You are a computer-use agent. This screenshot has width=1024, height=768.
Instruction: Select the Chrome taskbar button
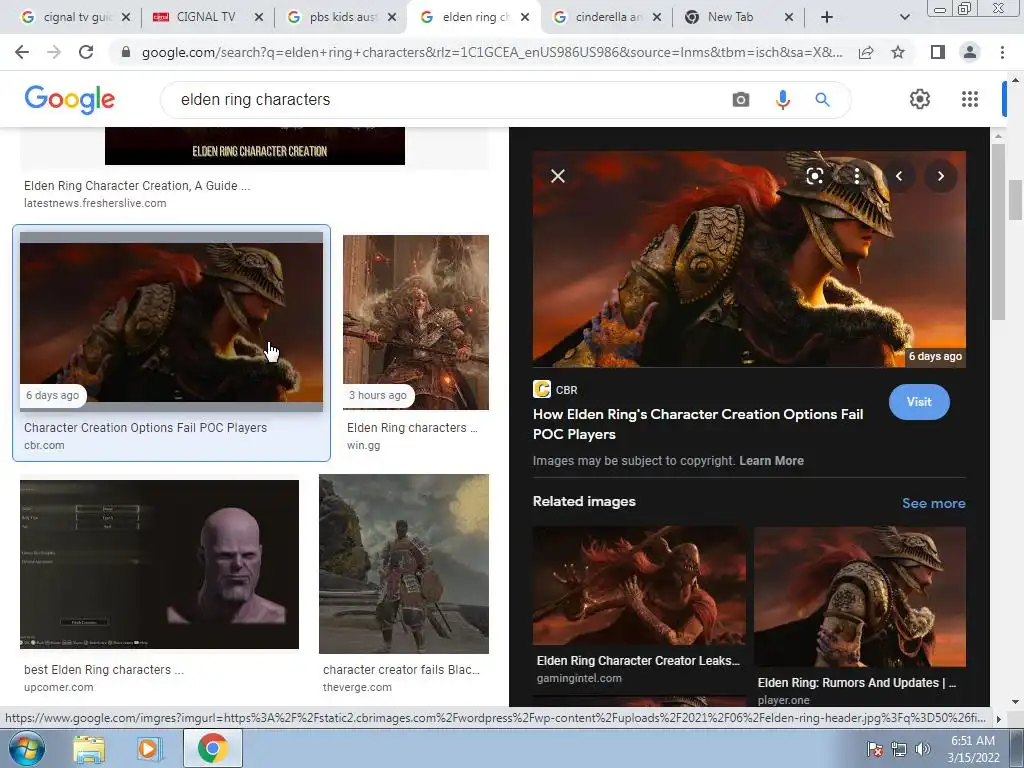coord(212,748)
